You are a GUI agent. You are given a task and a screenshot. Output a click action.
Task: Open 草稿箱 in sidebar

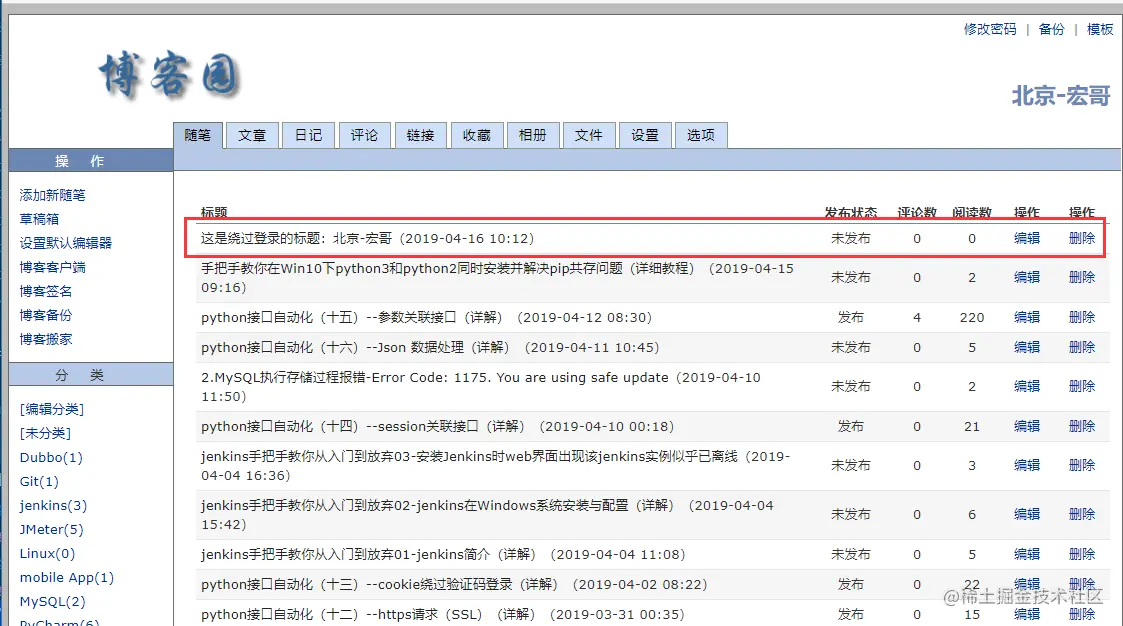[39, 219]
